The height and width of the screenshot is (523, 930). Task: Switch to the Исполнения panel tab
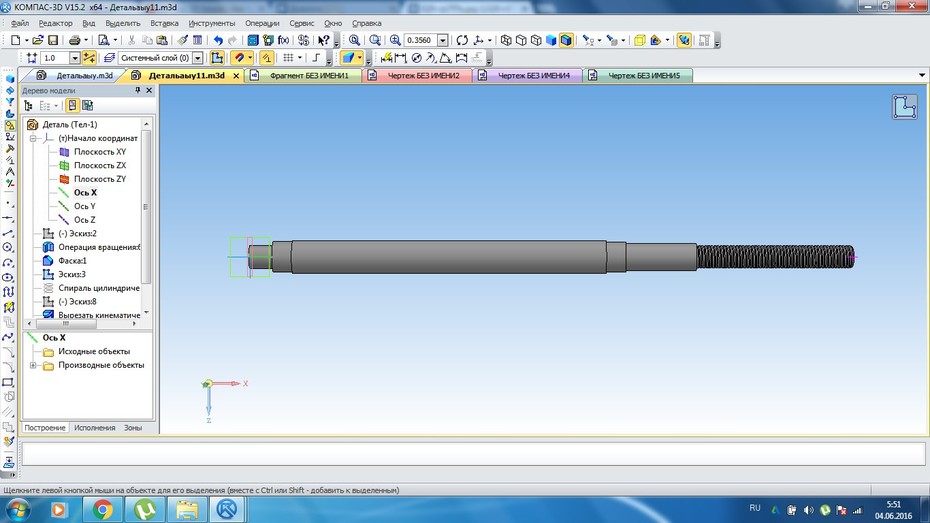(x=95, y=428)
